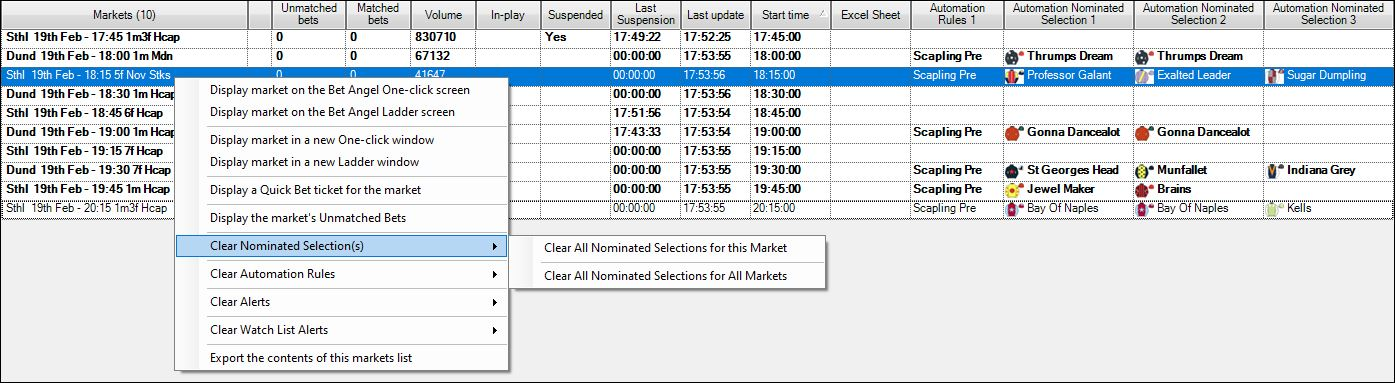The height and width of the screenshot is (383, 1395).
Task: Click the Volume column header
Action: click(443, 15)
